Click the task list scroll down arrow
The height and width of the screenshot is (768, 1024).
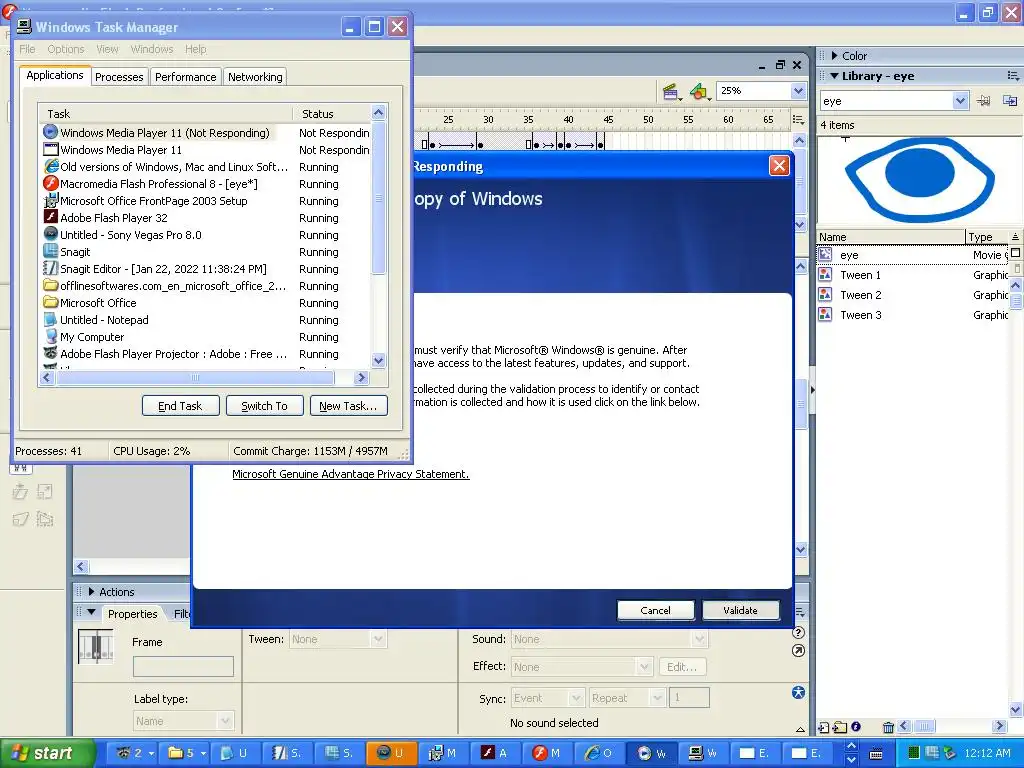point(378,360)
